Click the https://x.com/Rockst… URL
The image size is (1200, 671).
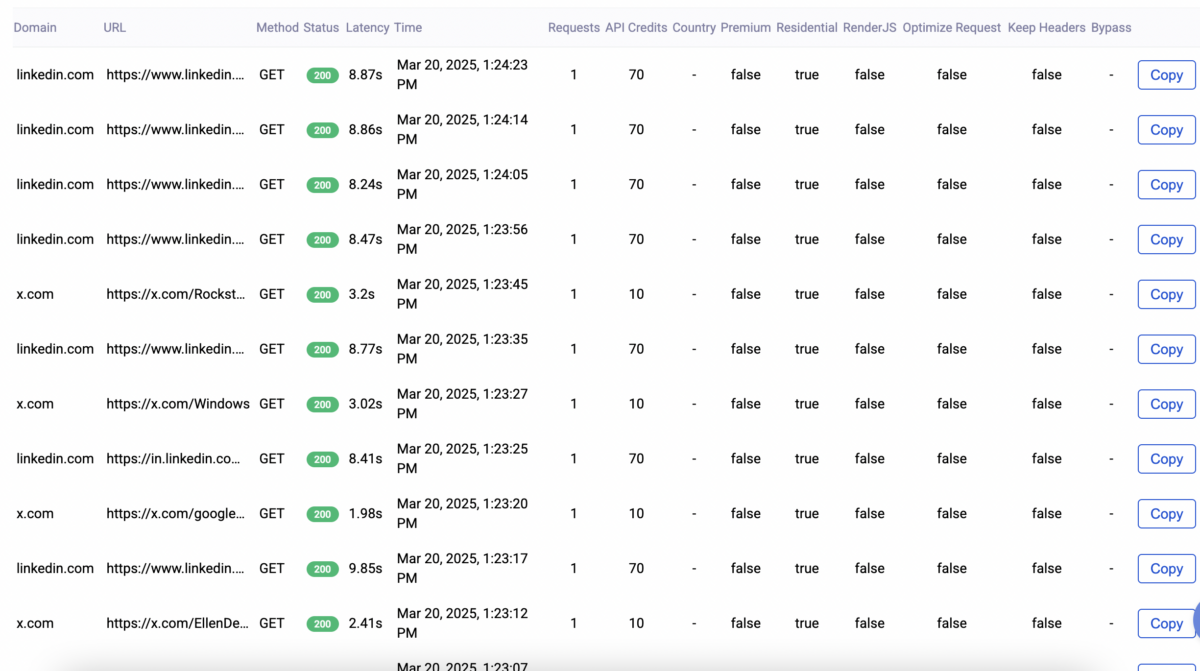click(x=176, y=294)
